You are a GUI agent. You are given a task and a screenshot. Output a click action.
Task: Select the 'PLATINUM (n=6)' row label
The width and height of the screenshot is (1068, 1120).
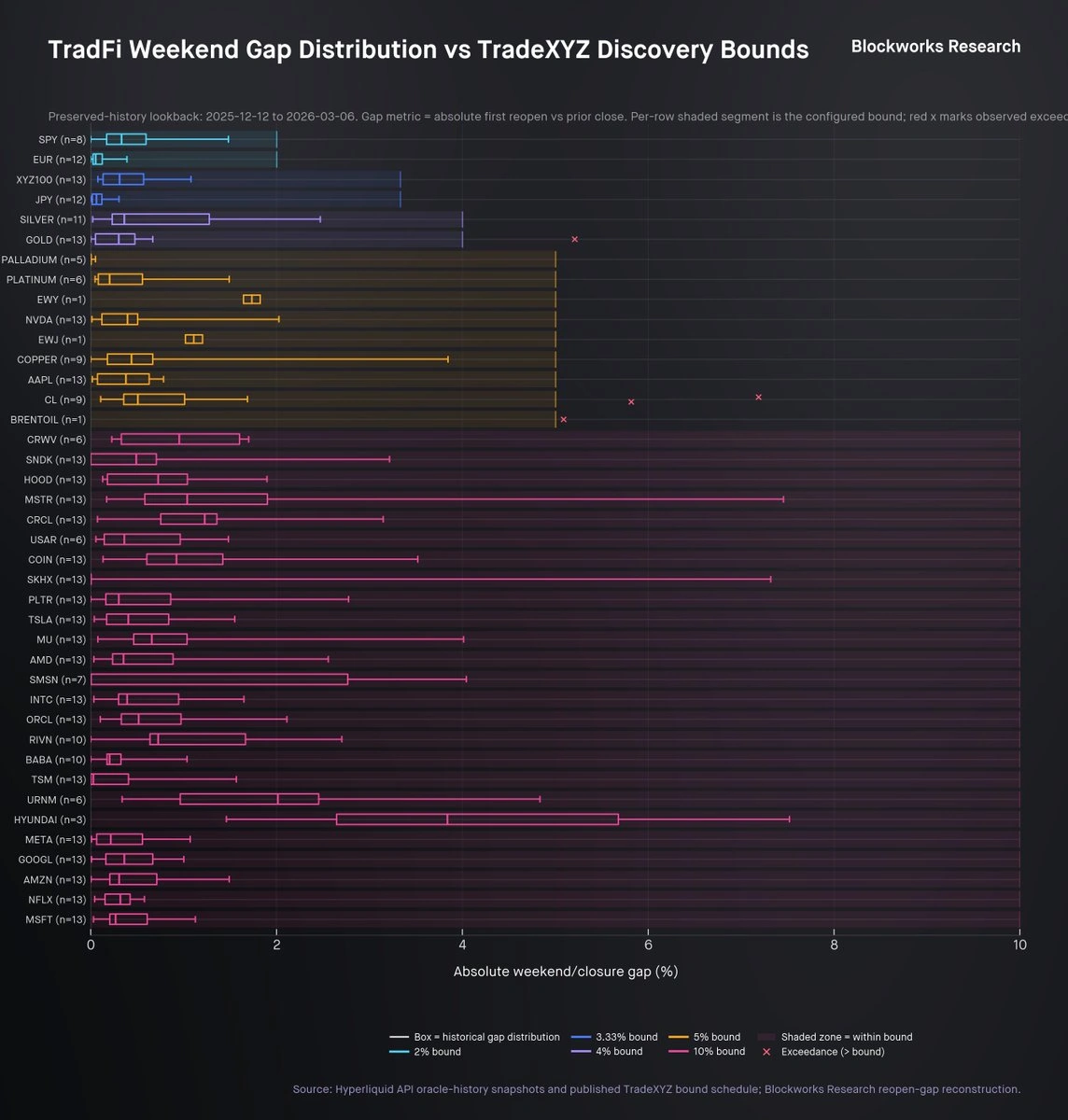(47, 279)
